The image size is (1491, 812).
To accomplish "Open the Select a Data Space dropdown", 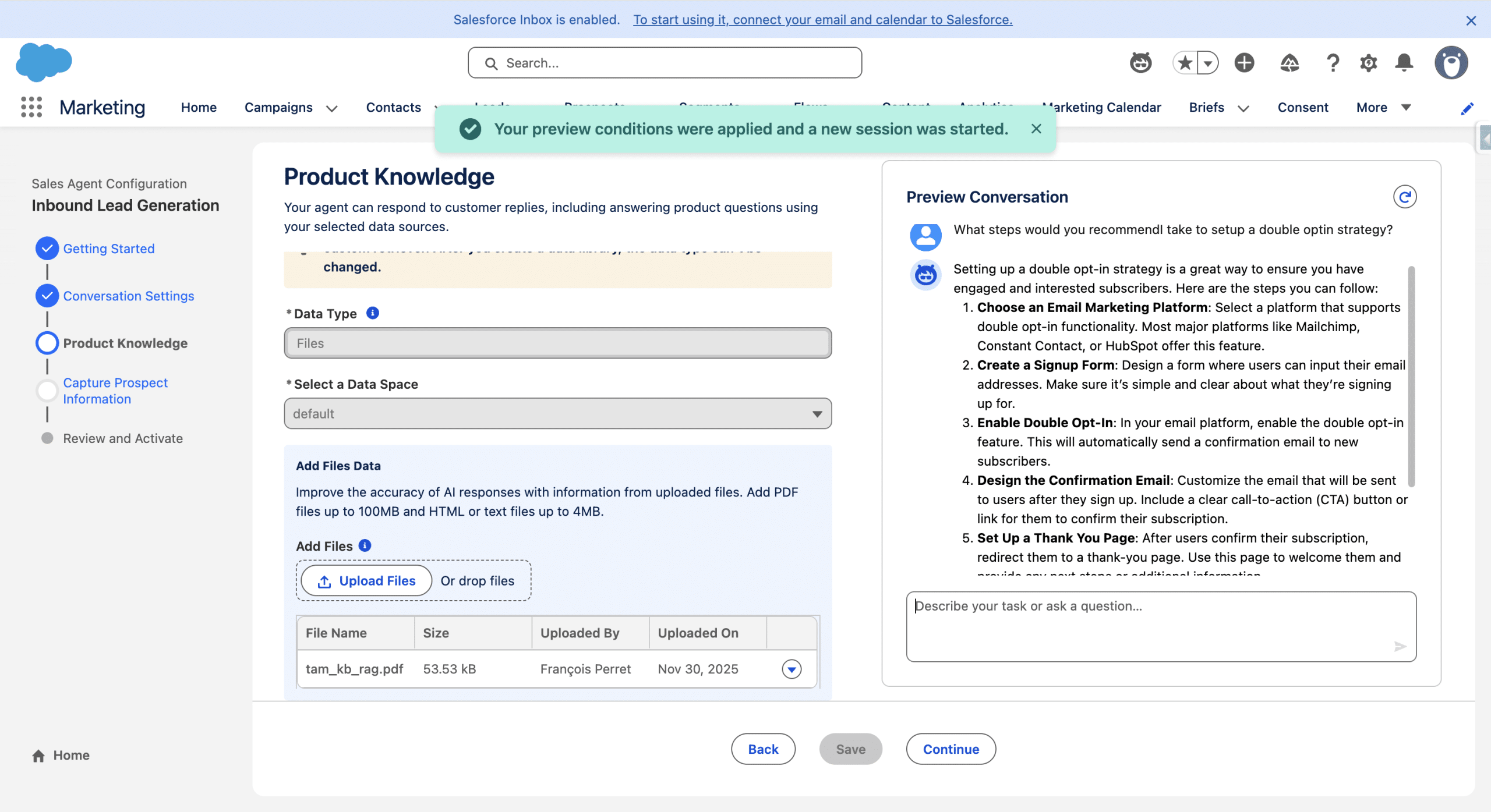I will click(x=557, y=413).
